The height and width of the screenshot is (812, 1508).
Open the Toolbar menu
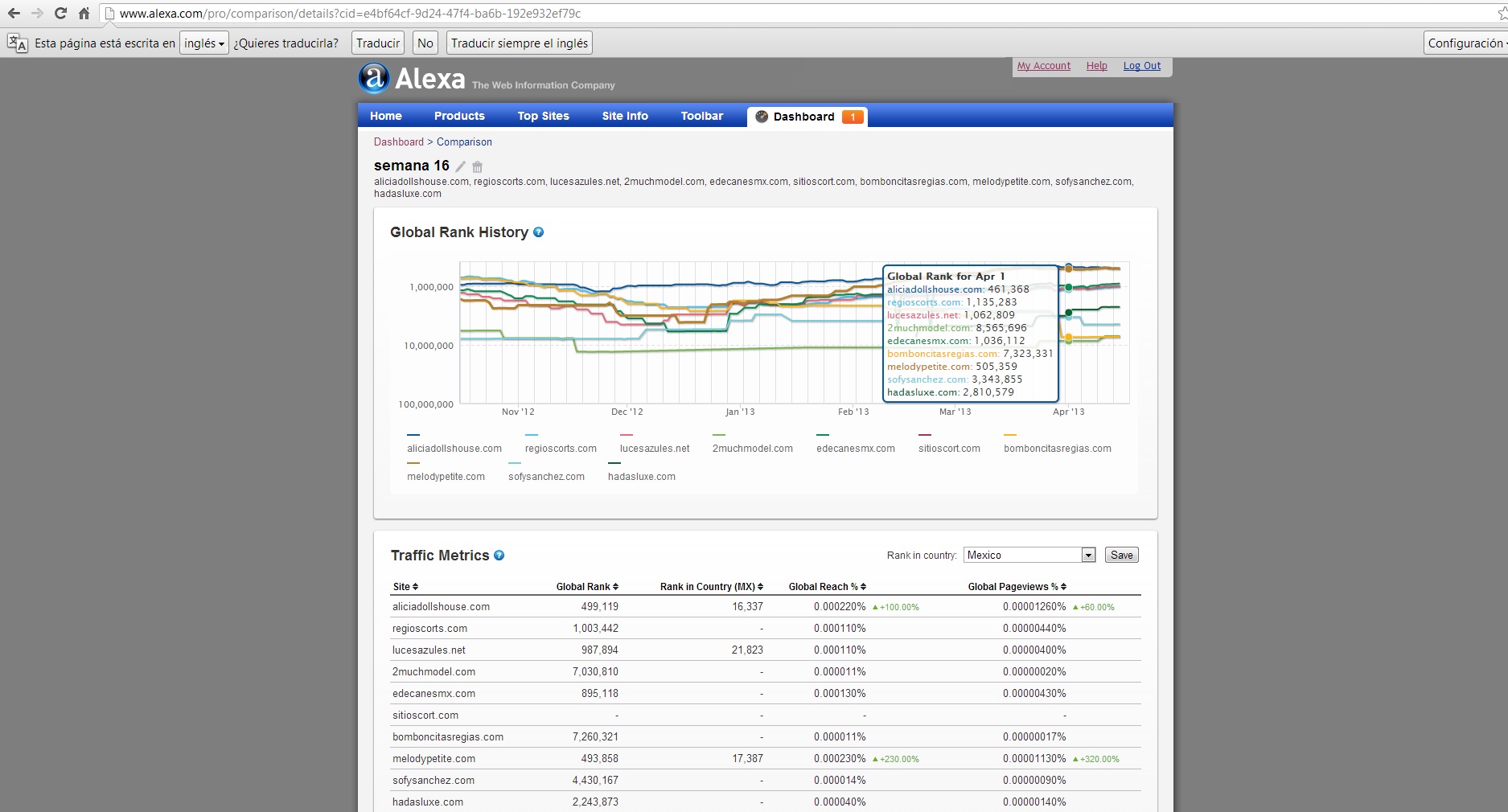(x=702, y=117)
